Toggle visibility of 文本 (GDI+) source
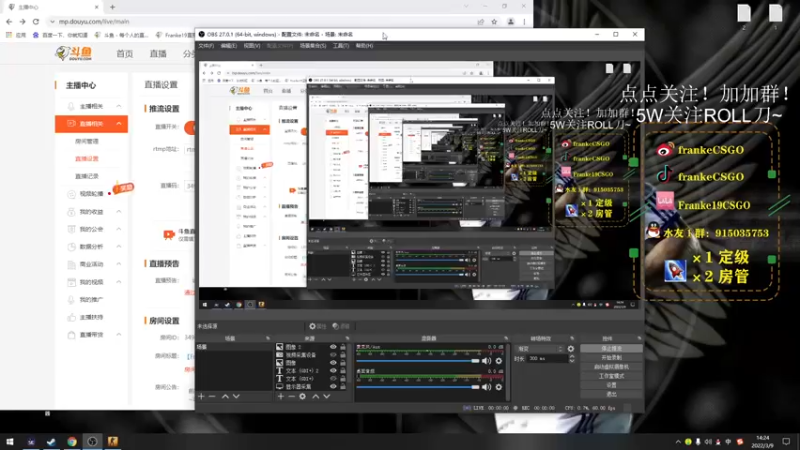800x450 pixels. (333, 379)
